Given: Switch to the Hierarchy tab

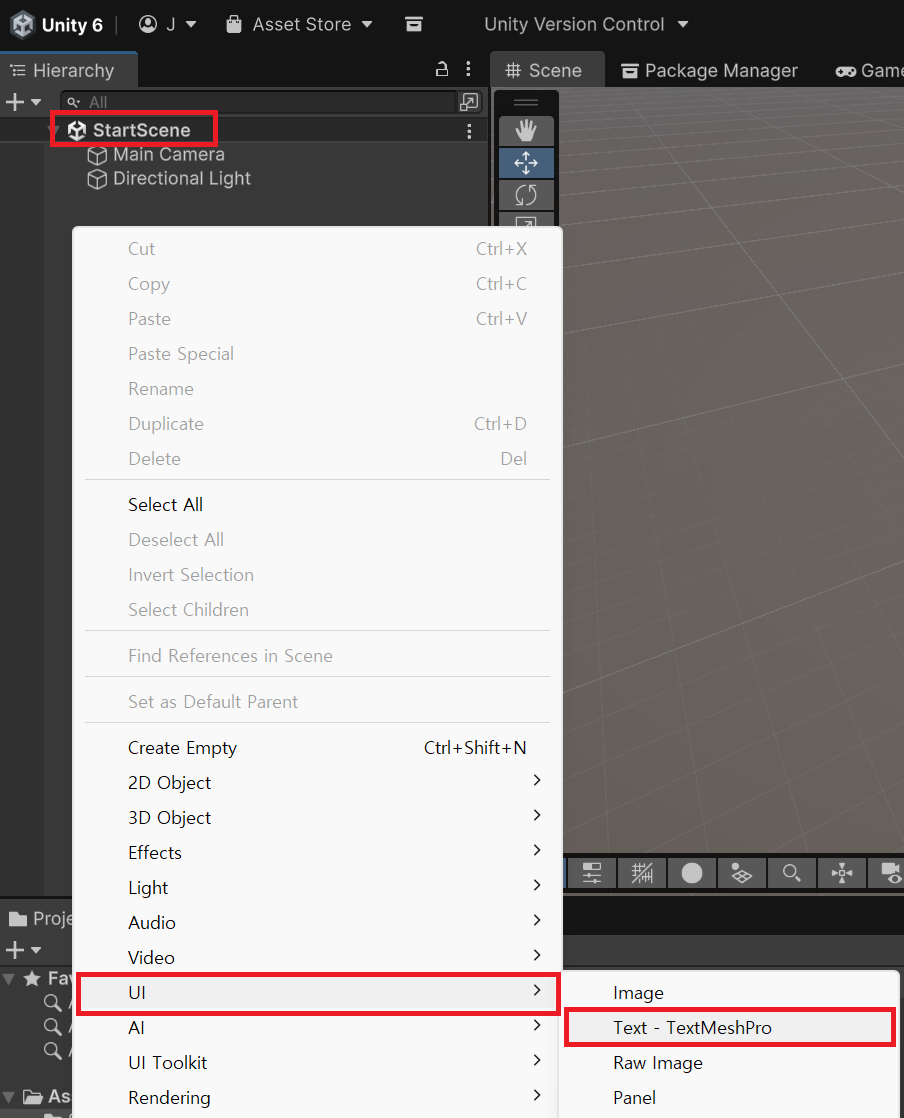Looking at the screenshot, I should pos(68,71).
